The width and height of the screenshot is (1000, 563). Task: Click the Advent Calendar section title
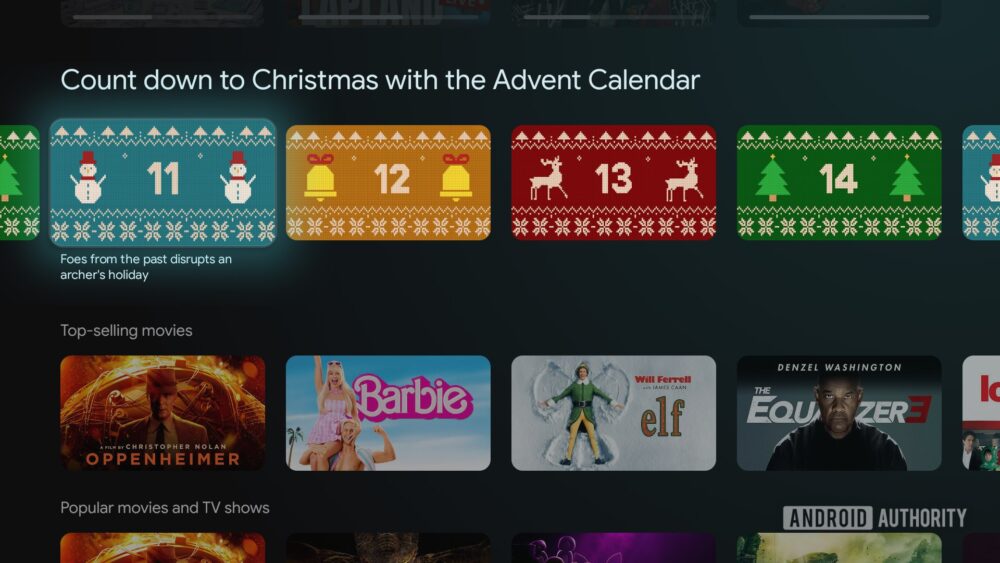tap(380, 80)
